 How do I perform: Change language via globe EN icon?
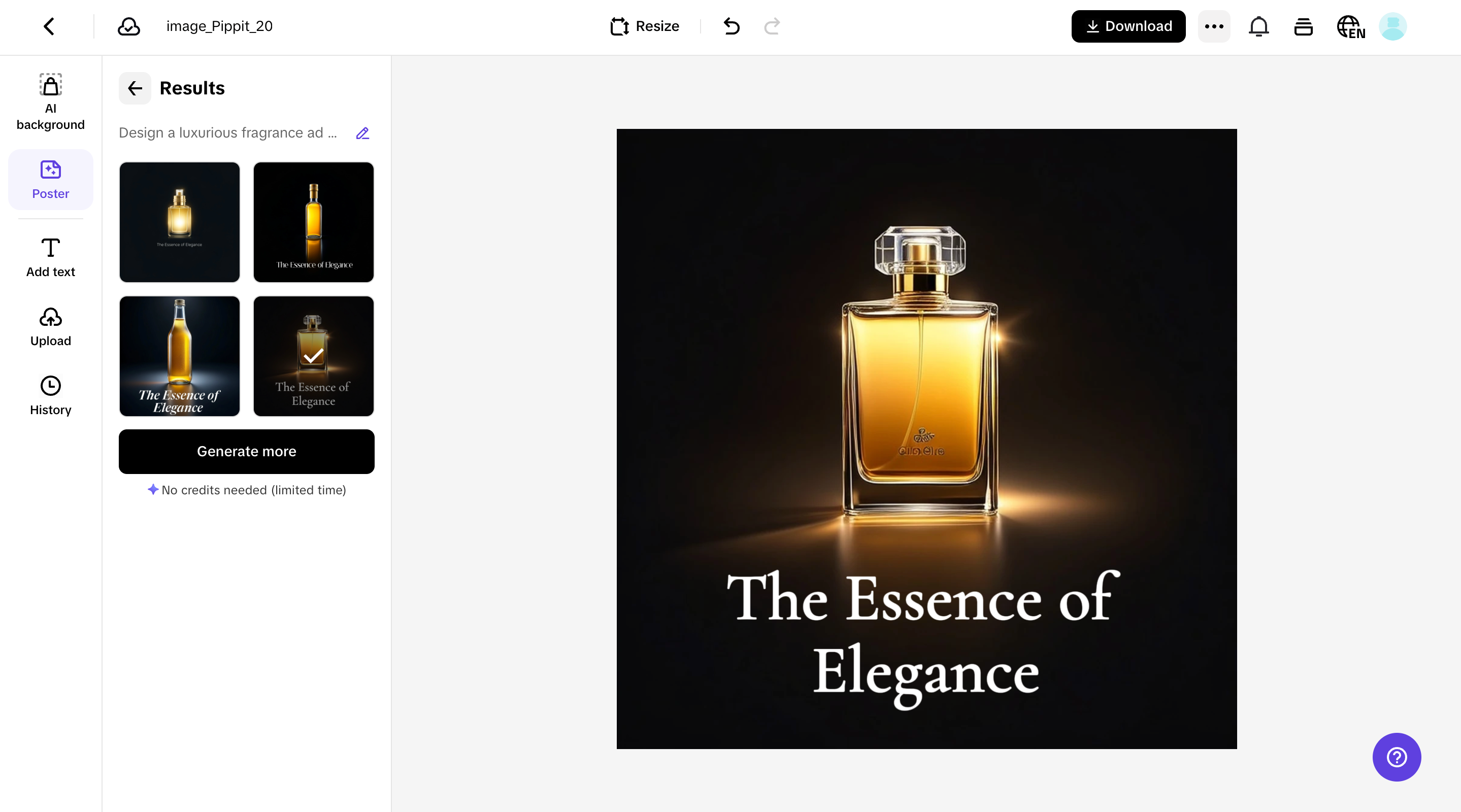[x=1350, y=26]
